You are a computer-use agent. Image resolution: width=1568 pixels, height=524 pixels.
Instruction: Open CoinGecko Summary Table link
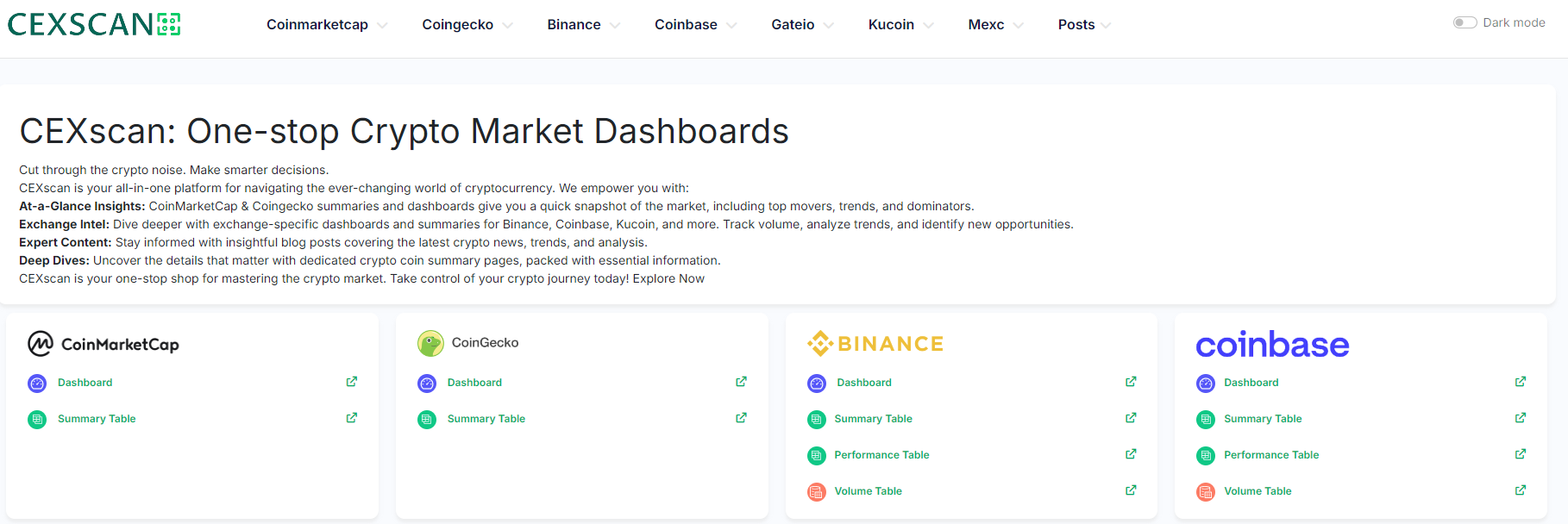click(x=486, y=419)
